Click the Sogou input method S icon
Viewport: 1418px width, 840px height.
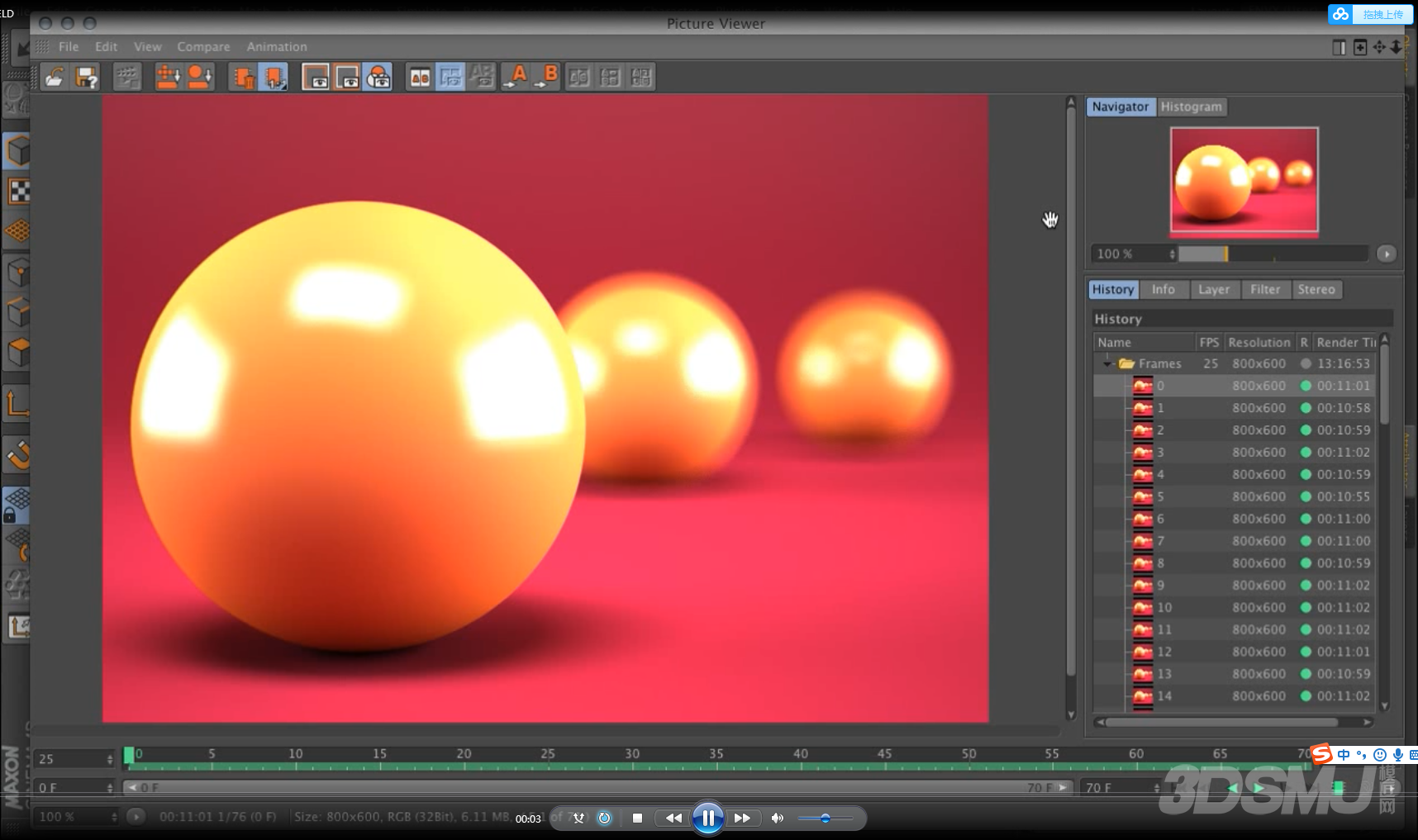[x=1322, y=754]
